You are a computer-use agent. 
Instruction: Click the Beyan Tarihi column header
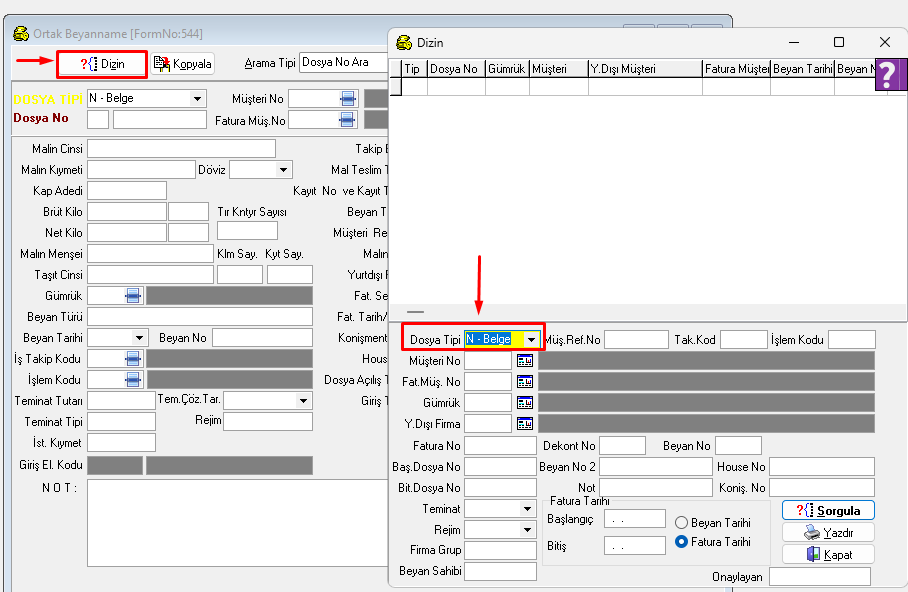pyautogui.click(x=802, y=69)
